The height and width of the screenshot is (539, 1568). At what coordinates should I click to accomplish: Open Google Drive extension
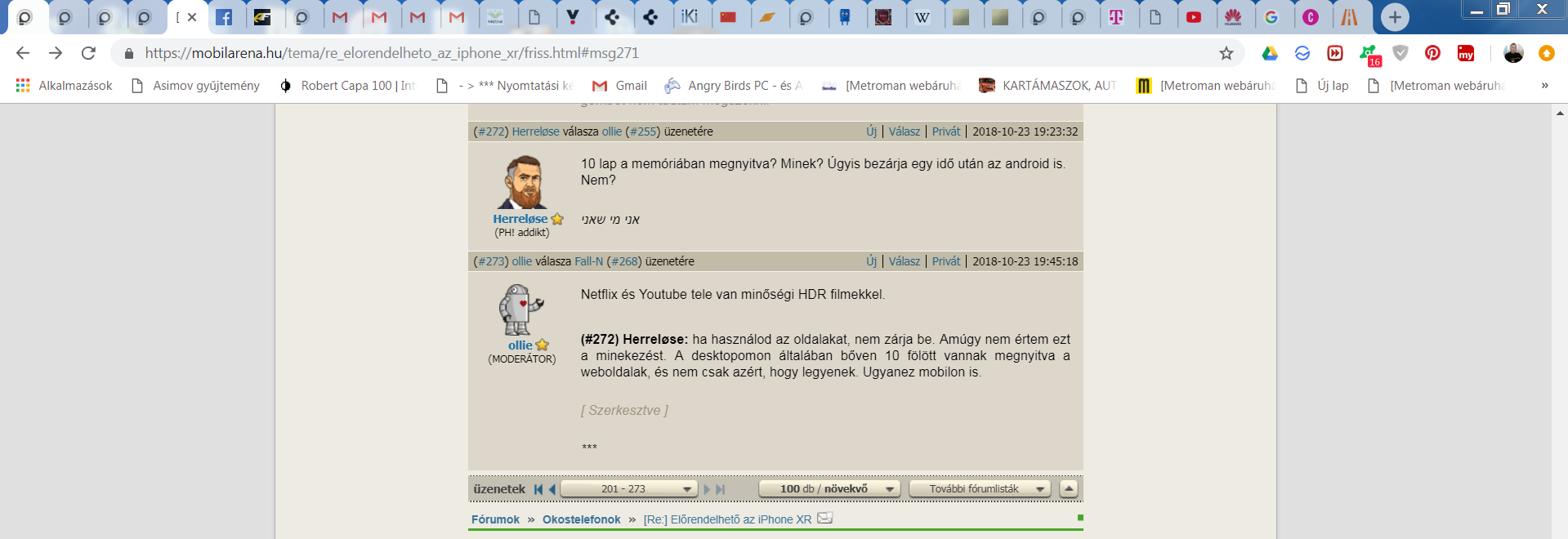(1270, 53)
